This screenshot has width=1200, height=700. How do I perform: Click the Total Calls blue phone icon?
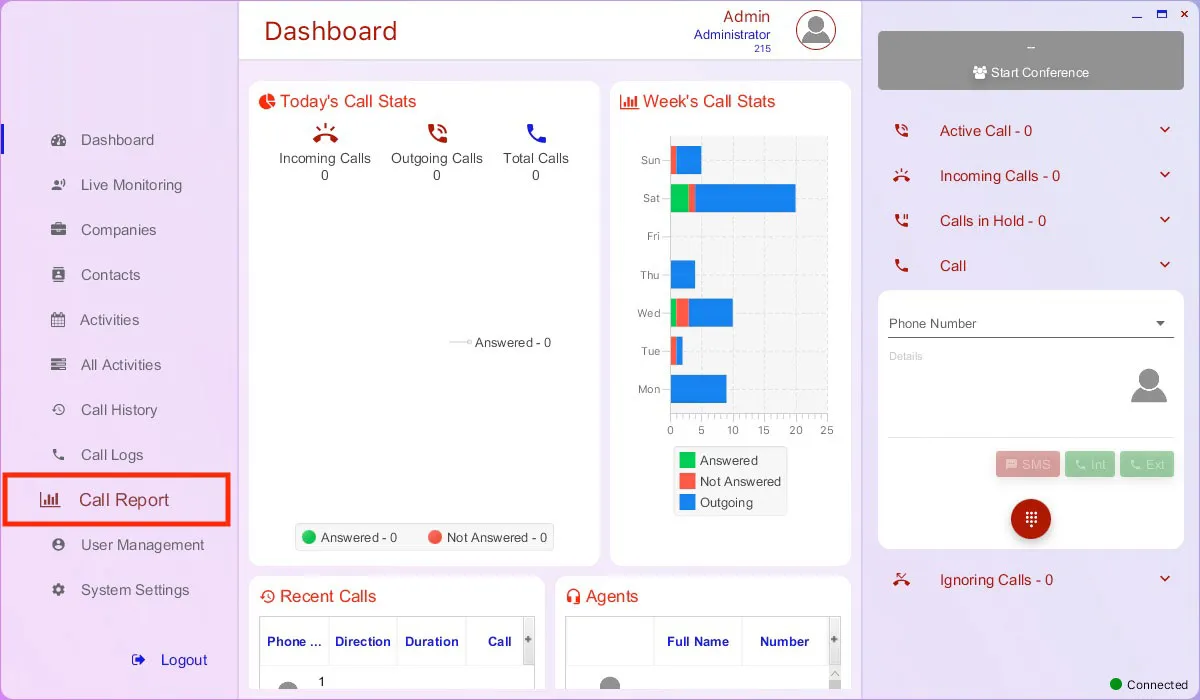click(536, 134)
